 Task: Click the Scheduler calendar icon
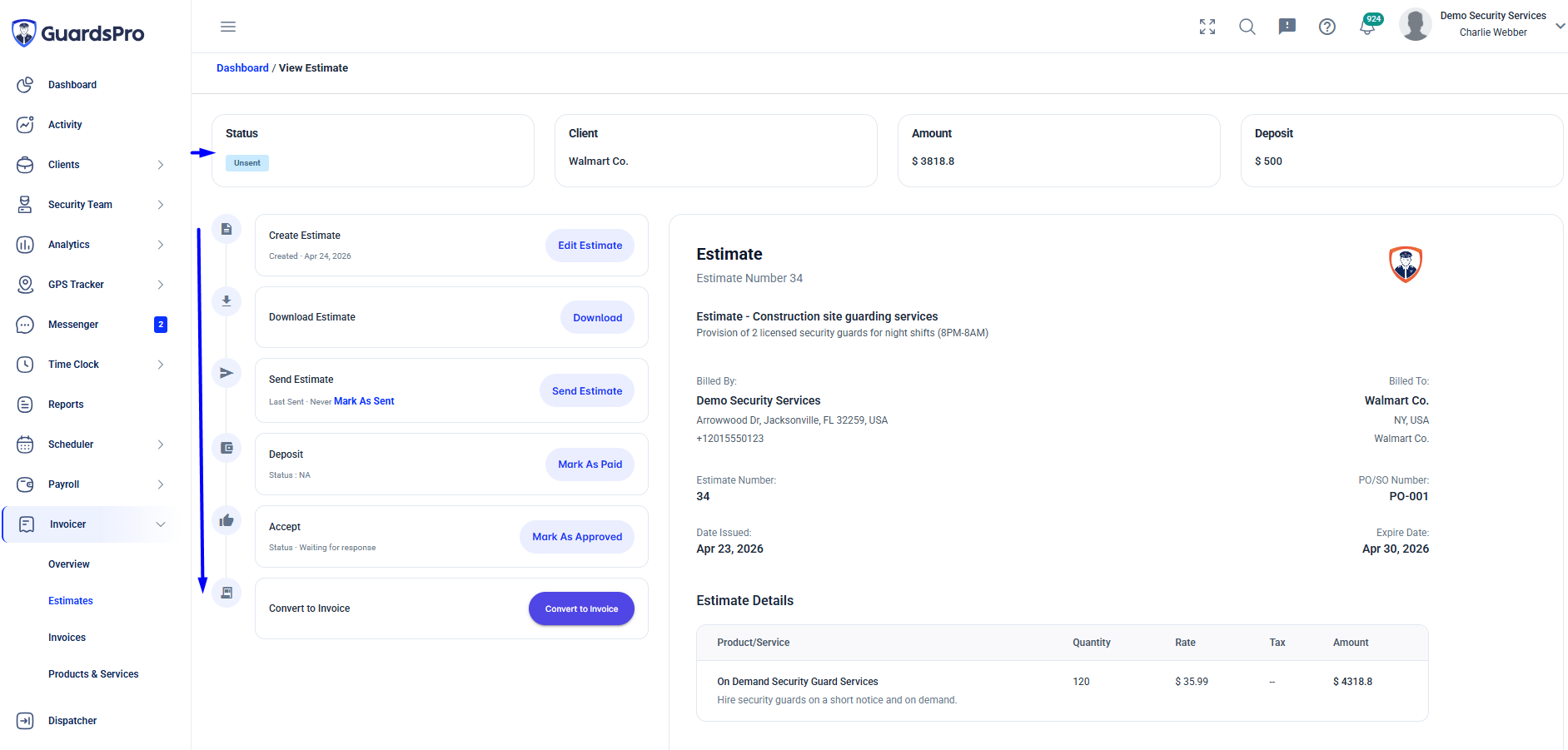click(25, 445)
